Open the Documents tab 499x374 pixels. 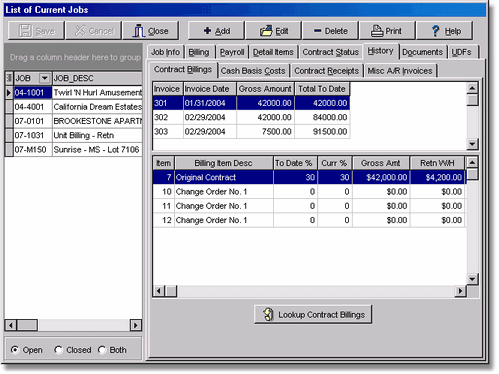(422, 52)
